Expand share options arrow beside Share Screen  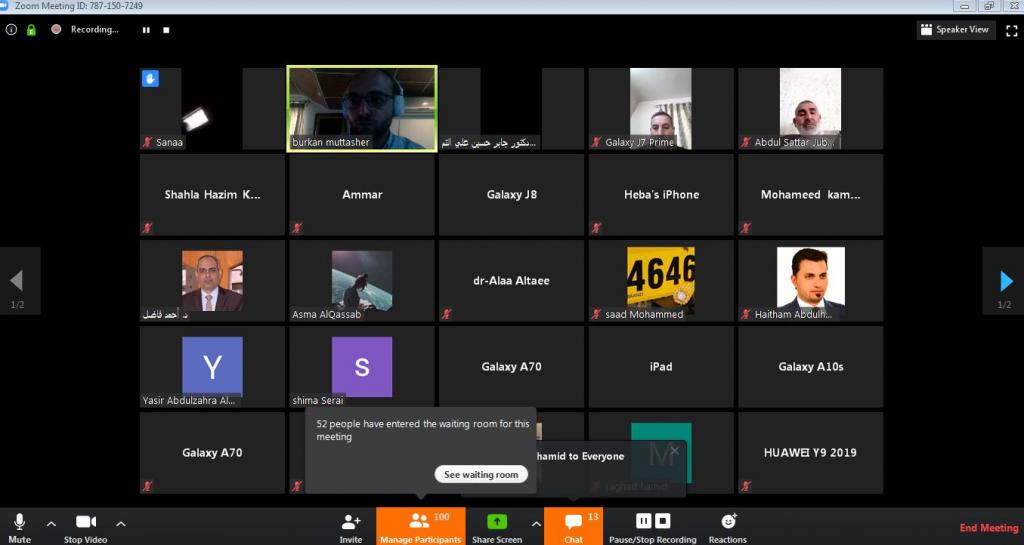536,523
